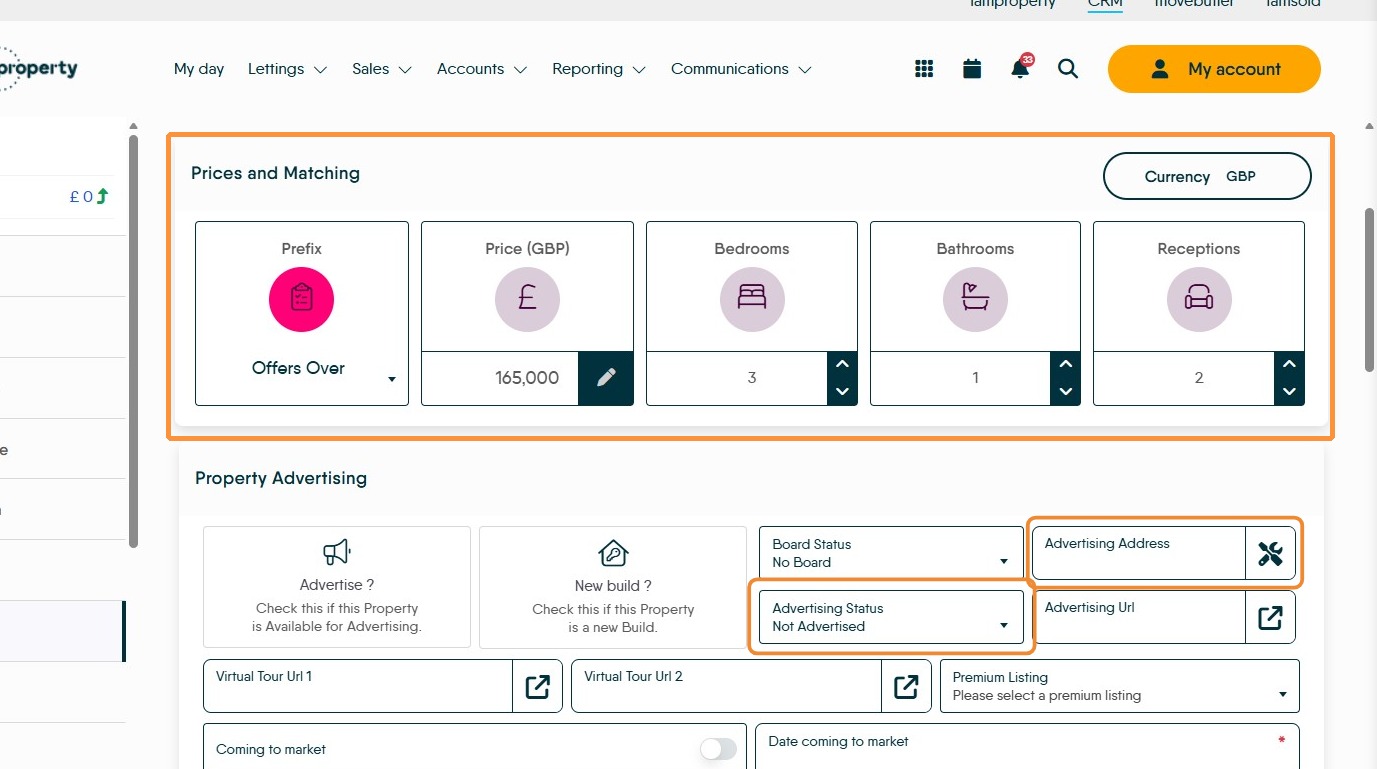Open the Offers Over prefix dropdown
This screenshot has width=1377, height=769.
tap(302, 369)
